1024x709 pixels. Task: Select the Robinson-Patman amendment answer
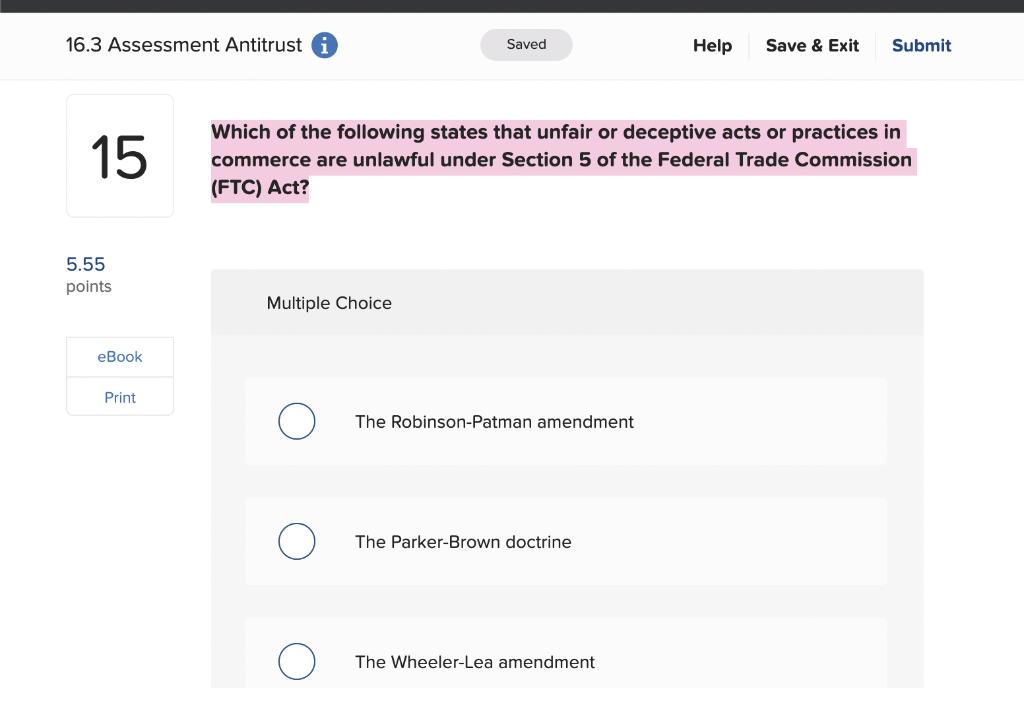pos(296,421)
